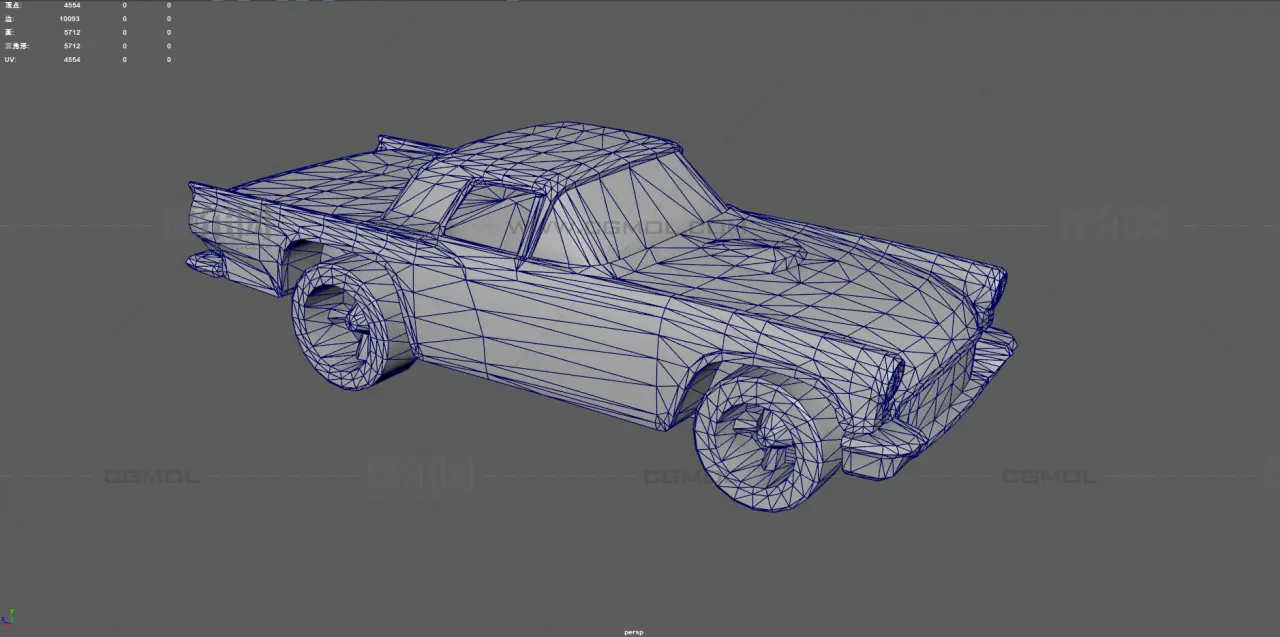The image size is (1280, 637).
Task: Click the 5712 value in the 三角形 row
Action: pos(72,46)
